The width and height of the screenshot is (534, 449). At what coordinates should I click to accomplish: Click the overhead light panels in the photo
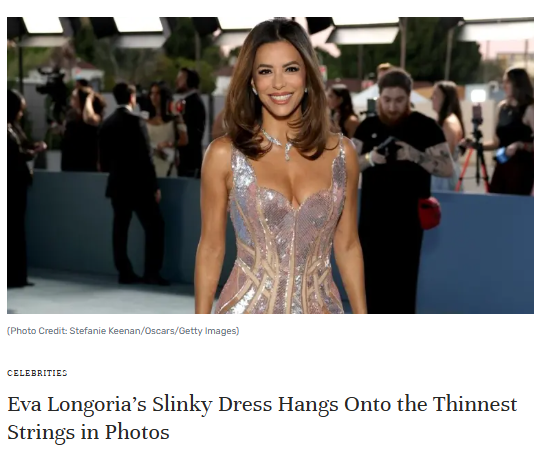pyautogui.click(x=138, y=26)
